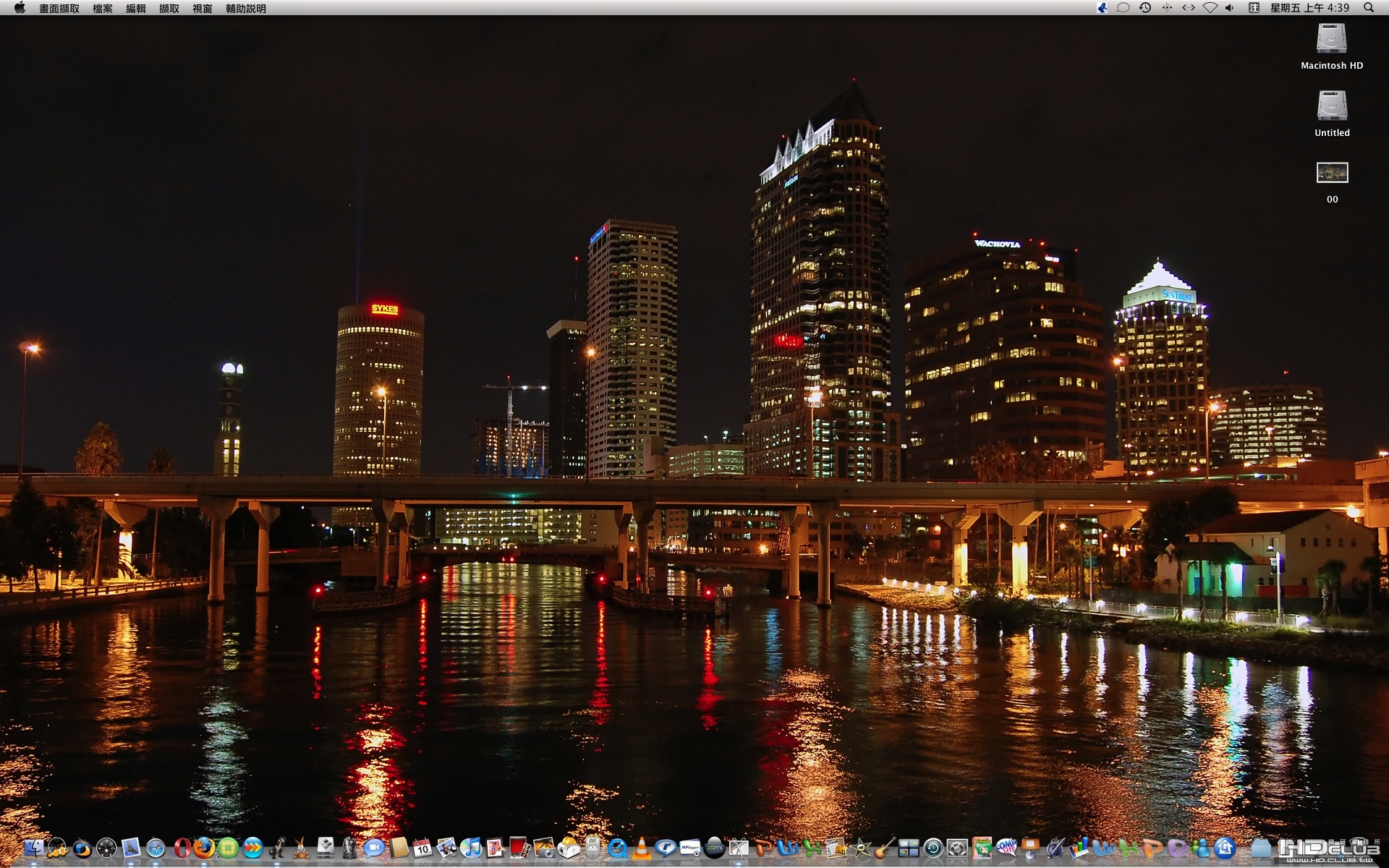
Task: Open Firefox from the dock
Action: pos(204,848)
